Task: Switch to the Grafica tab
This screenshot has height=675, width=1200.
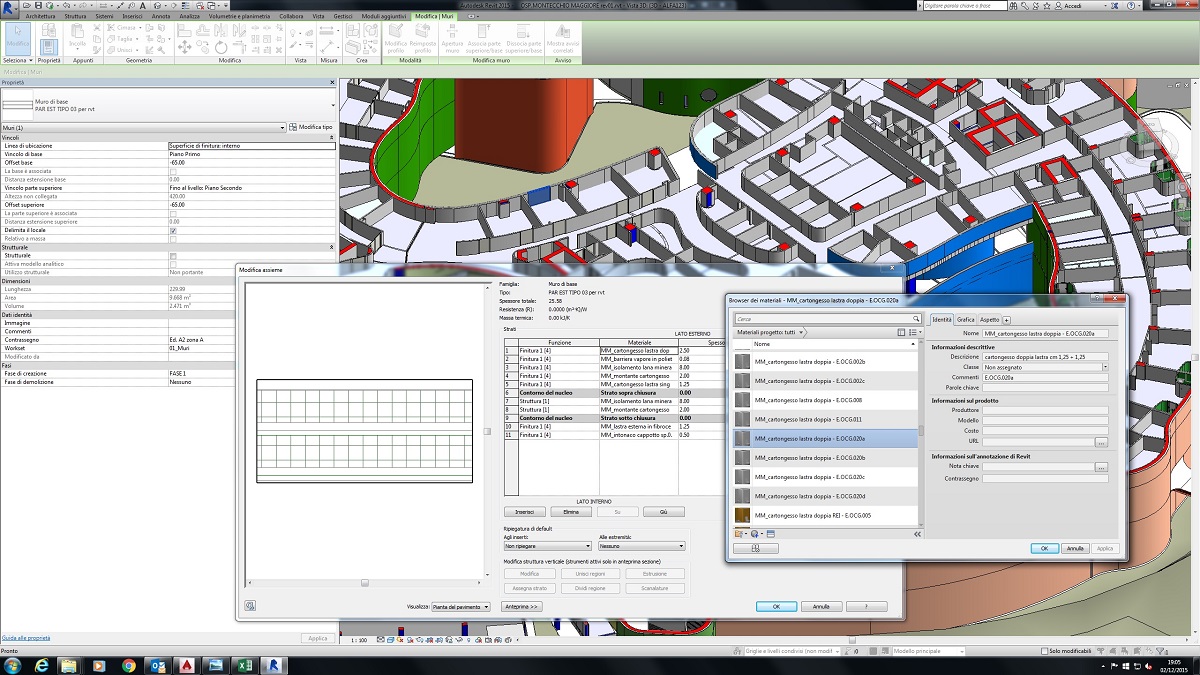Action: pos(965,319)
